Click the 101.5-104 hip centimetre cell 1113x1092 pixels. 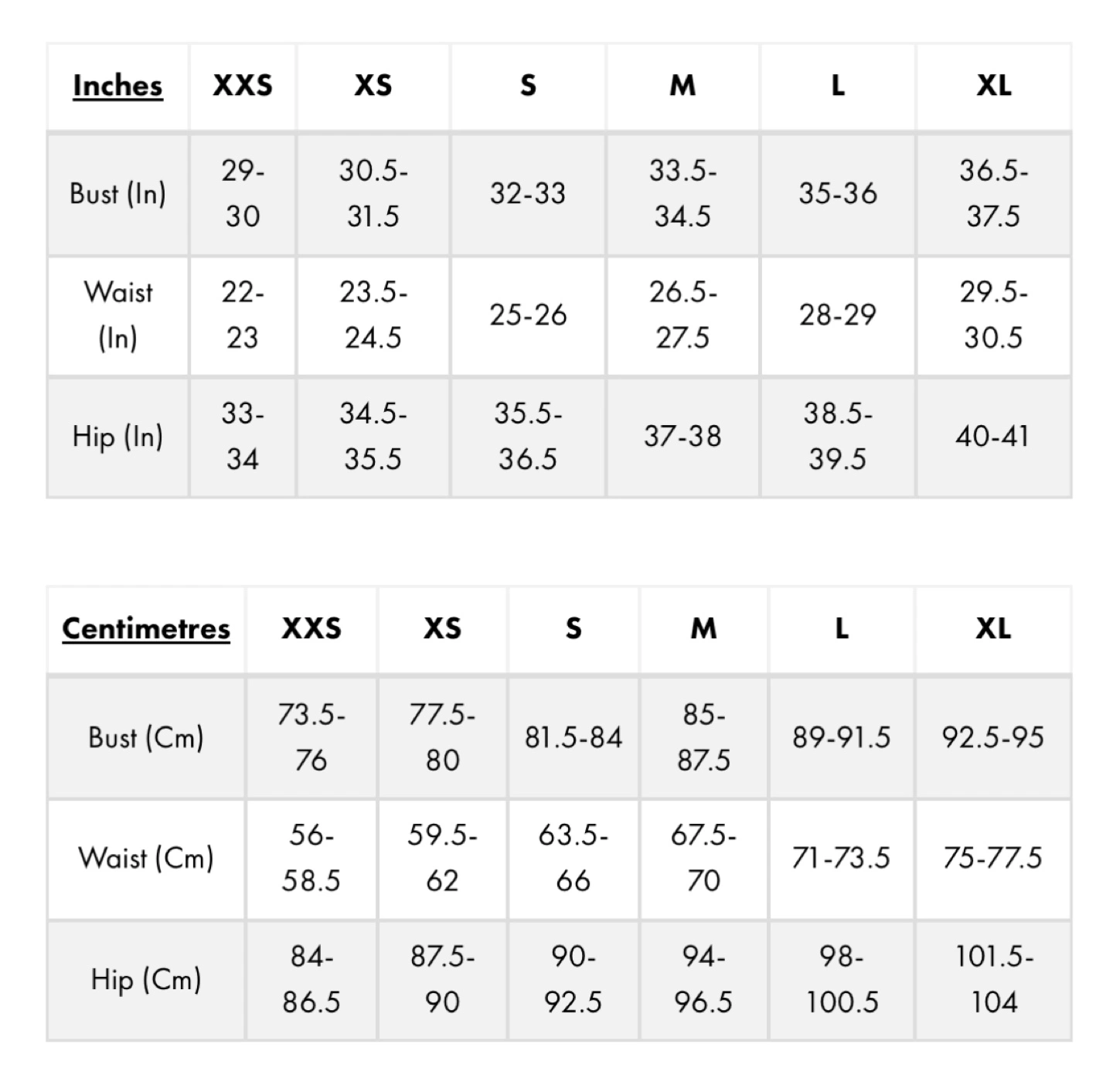click(994, 980)
